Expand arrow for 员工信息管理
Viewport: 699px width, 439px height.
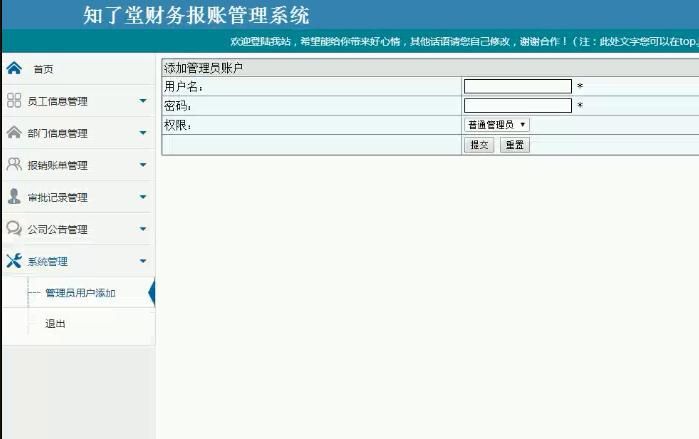click(143, 101)
